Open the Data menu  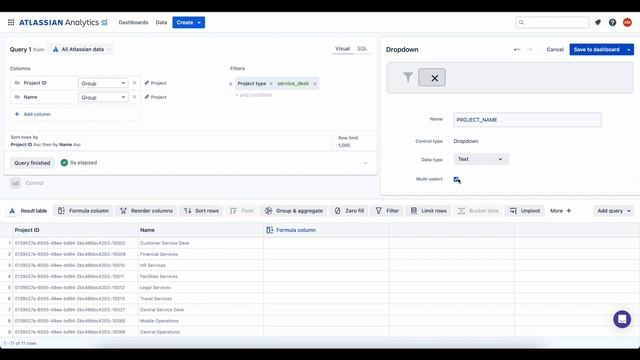tap(161, 22)
